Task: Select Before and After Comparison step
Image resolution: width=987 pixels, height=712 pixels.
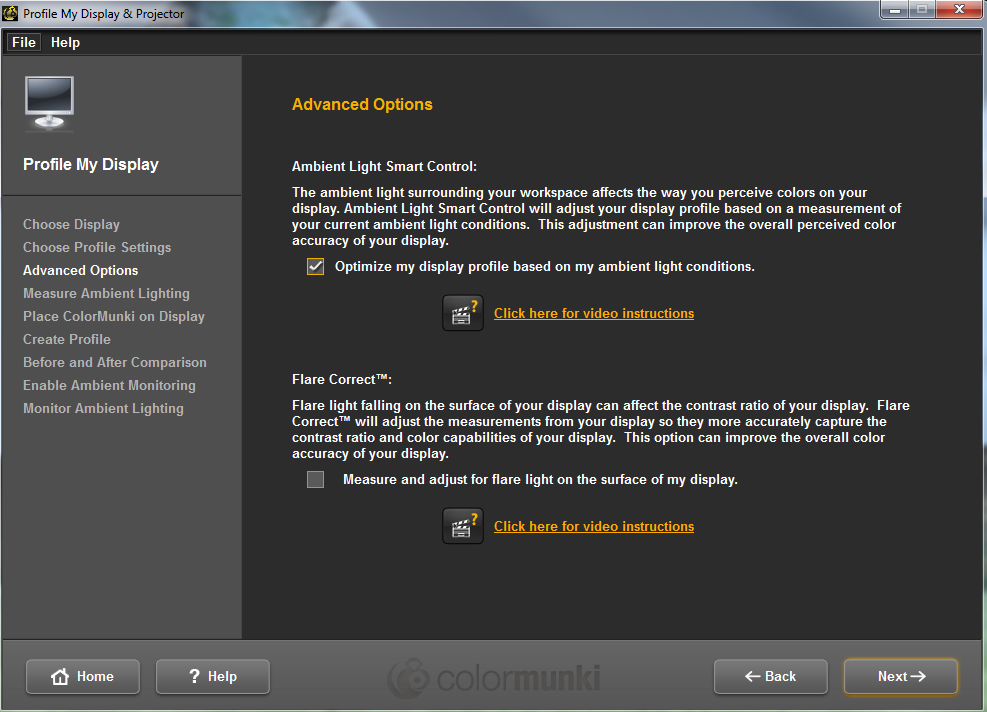Action: click(x=115, y=362)
